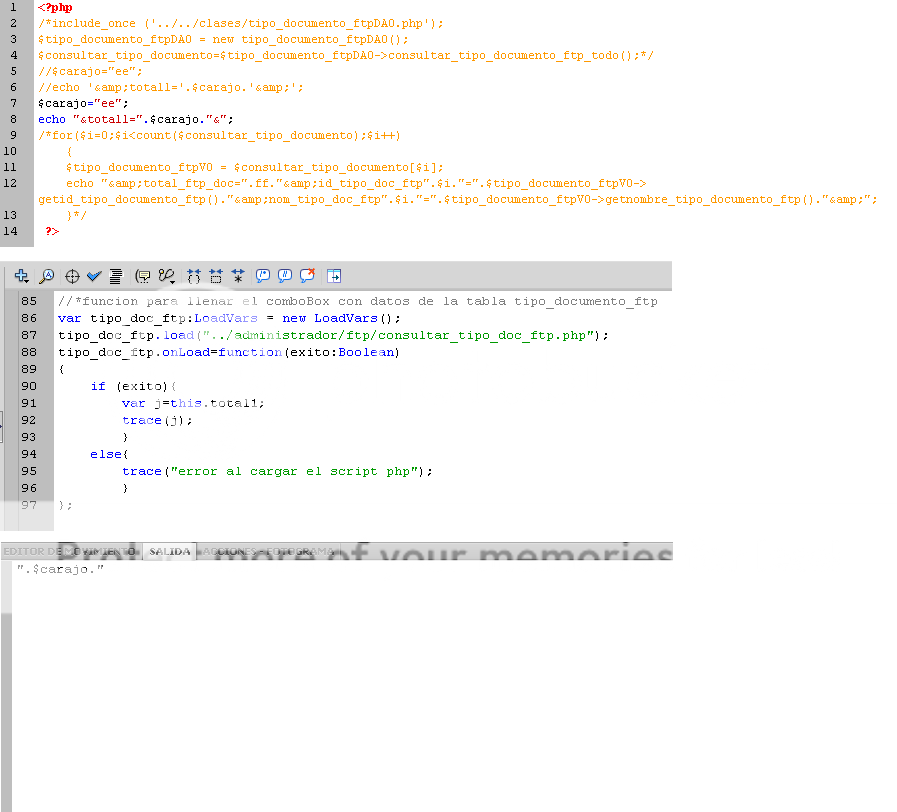The image size is (897, 812).
Task: Click the Insert target path crosshair icon
Action: 72,276
